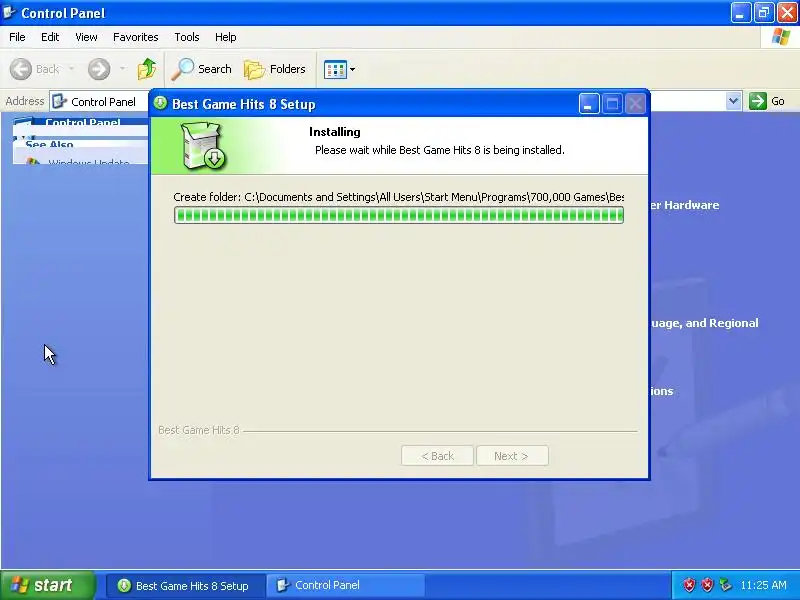800x600 pixels.
Task: Click the first red security shield tray icon
Action: [689, 585]
